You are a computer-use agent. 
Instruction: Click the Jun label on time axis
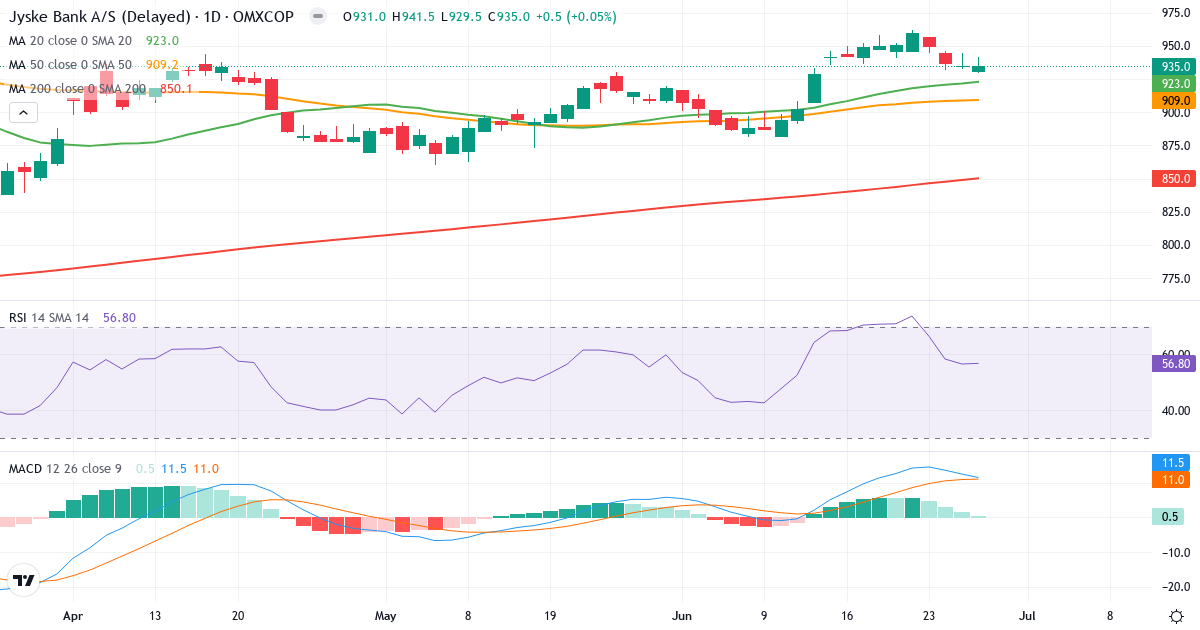click(681, 616)
